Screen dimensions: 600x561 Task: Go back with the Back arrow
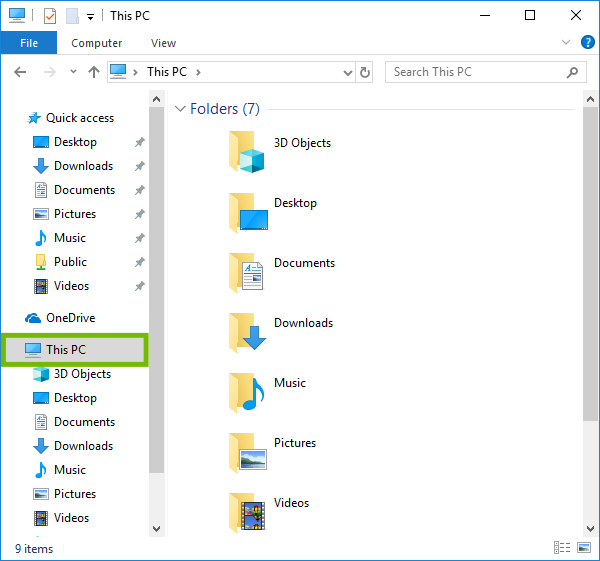20,72
